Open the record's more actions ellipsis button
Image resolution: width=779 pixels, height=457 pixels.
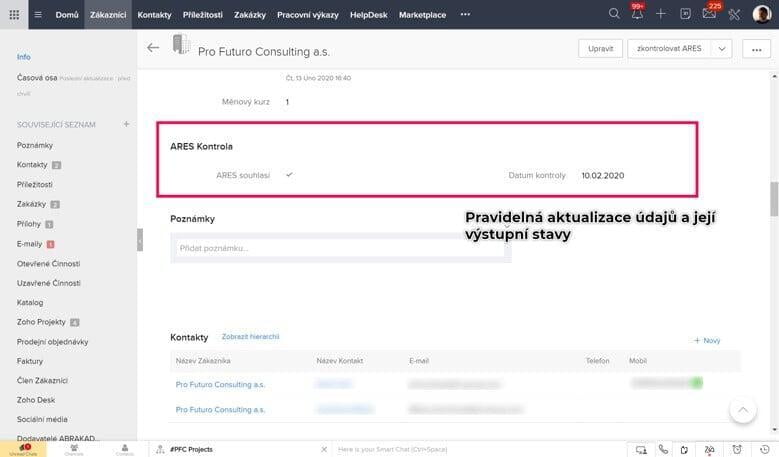(756, 49)
